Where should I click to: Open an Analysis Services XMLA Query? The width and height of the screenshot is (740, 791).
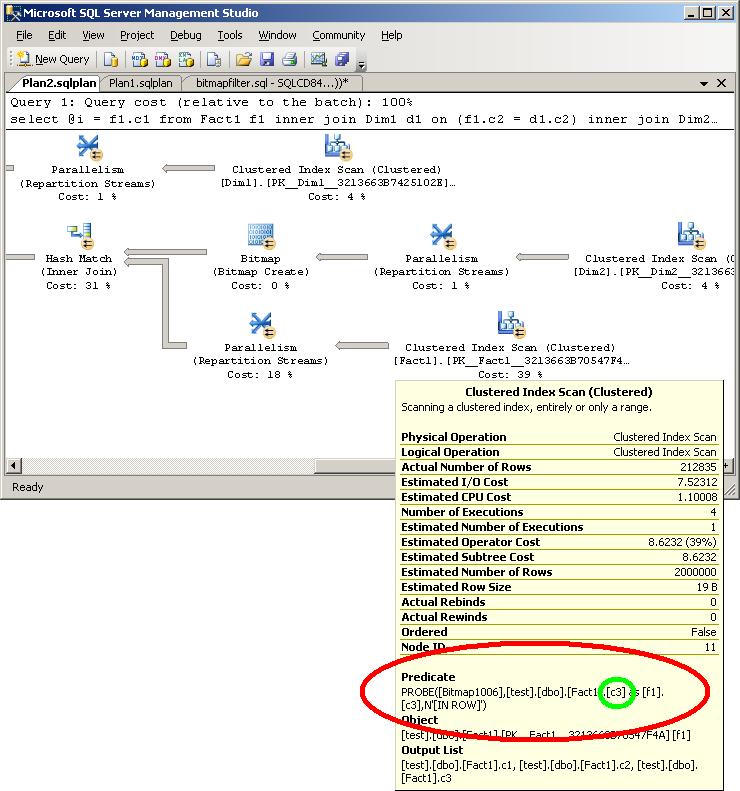point(186,60)
